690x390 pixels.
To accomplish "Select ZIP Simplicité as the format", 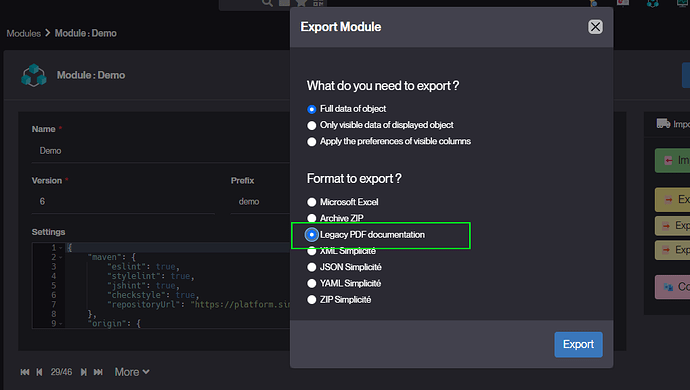I will [312, 300].
